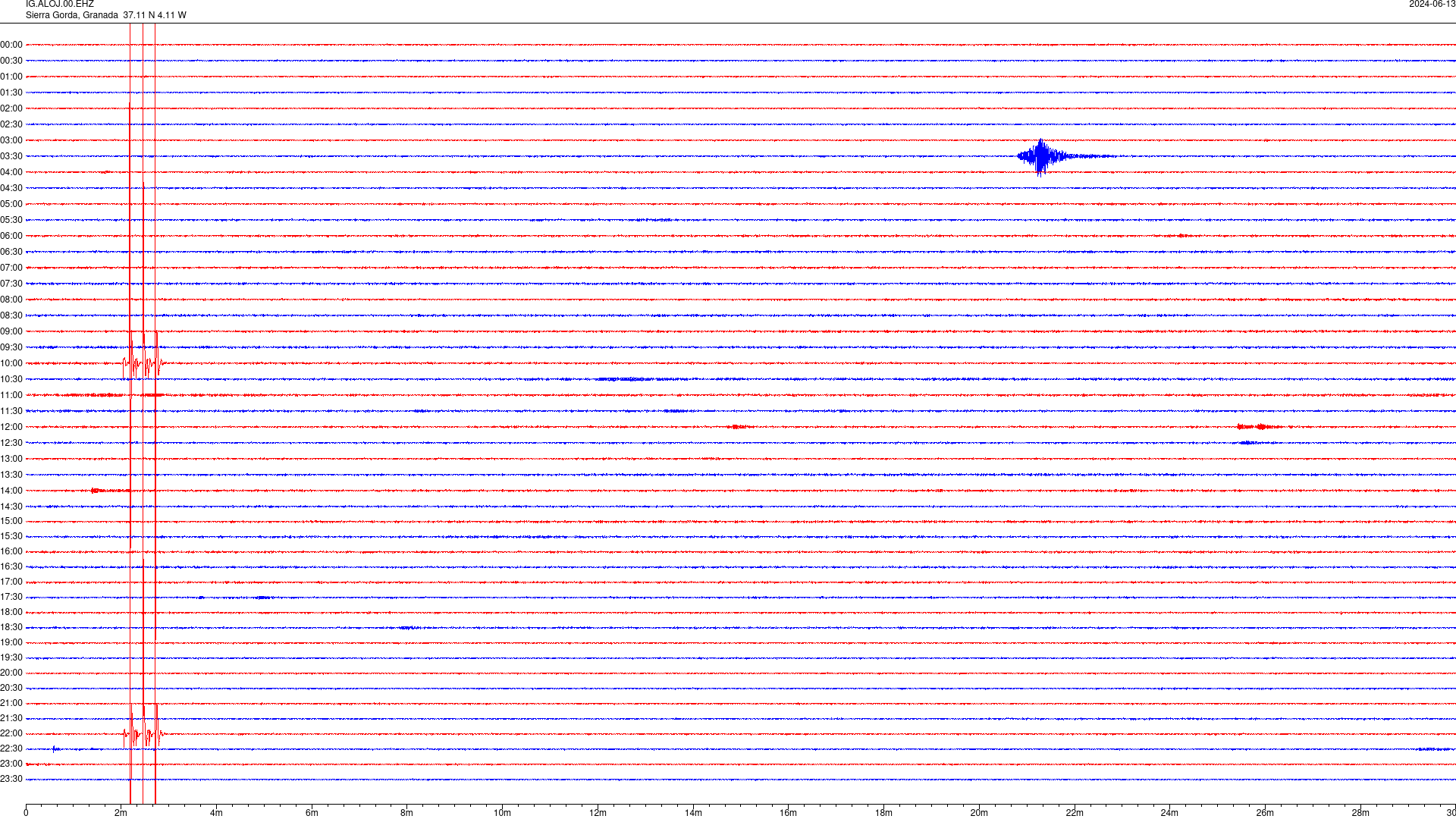Screen dimensions: 1456x819
Task: Click the 20m mark on the time axis
Action: click(x=979, y=813)
